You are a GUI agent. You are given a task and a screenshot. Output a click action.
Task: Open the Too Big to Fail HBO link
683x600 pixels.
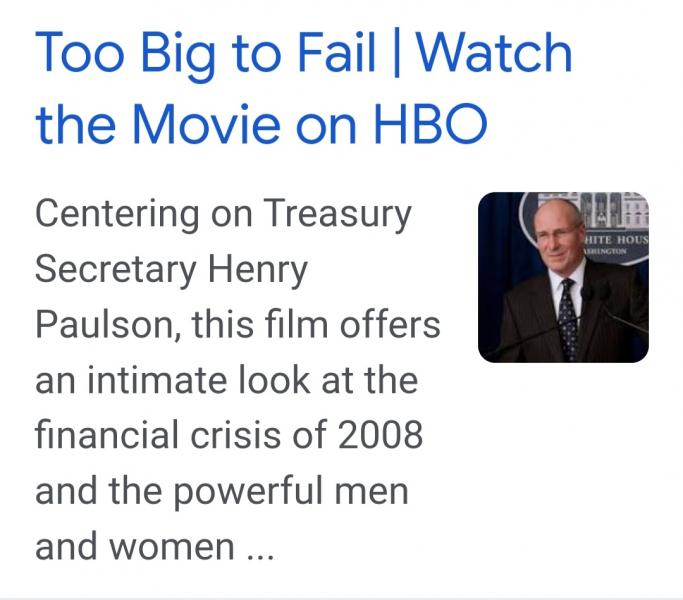pos(304,87)
